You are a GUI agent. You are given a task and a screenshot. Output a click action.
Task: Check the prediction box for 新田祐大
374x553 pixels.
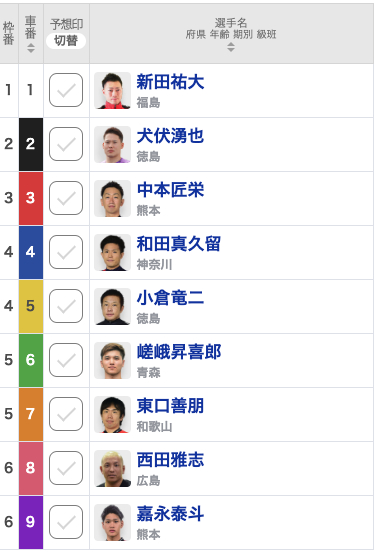tap(66, 90)
